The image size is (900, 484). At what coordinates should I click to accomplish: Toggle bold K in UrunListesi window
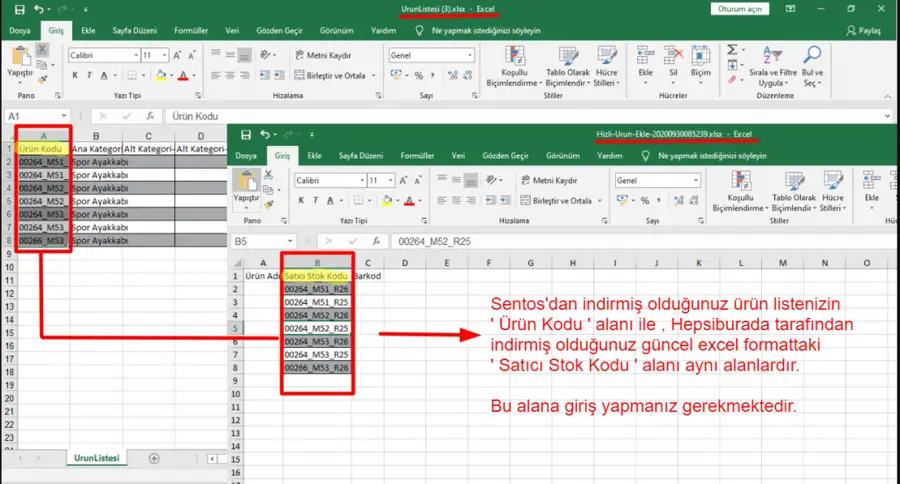(x=75, y=75)
